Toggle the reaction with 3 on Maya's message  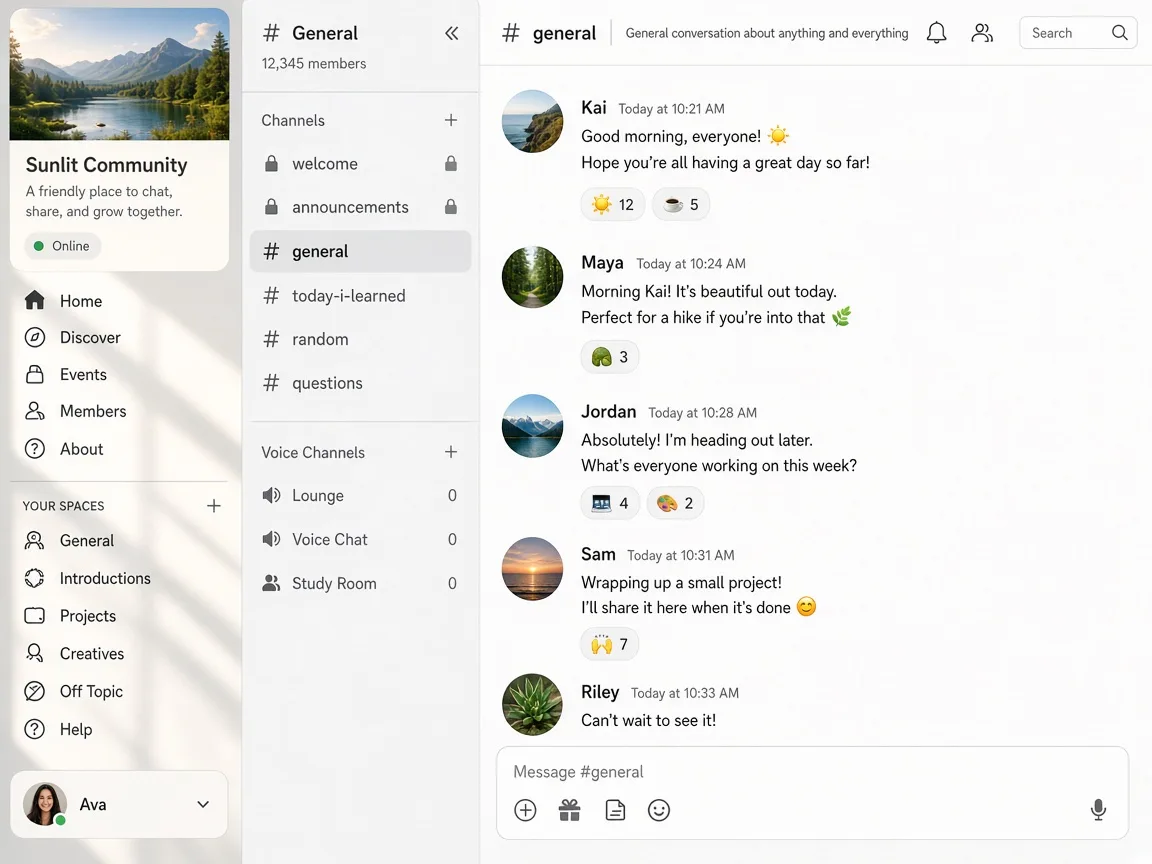click(x=610, y=357)
